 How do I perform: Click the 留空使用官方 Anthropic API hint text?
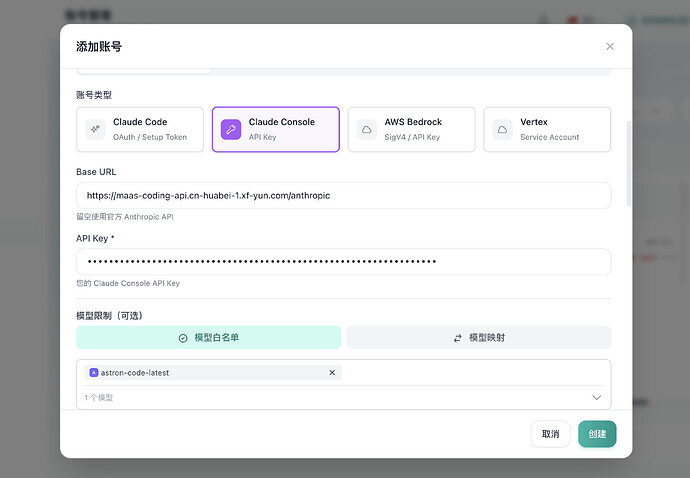coord(125,217)
